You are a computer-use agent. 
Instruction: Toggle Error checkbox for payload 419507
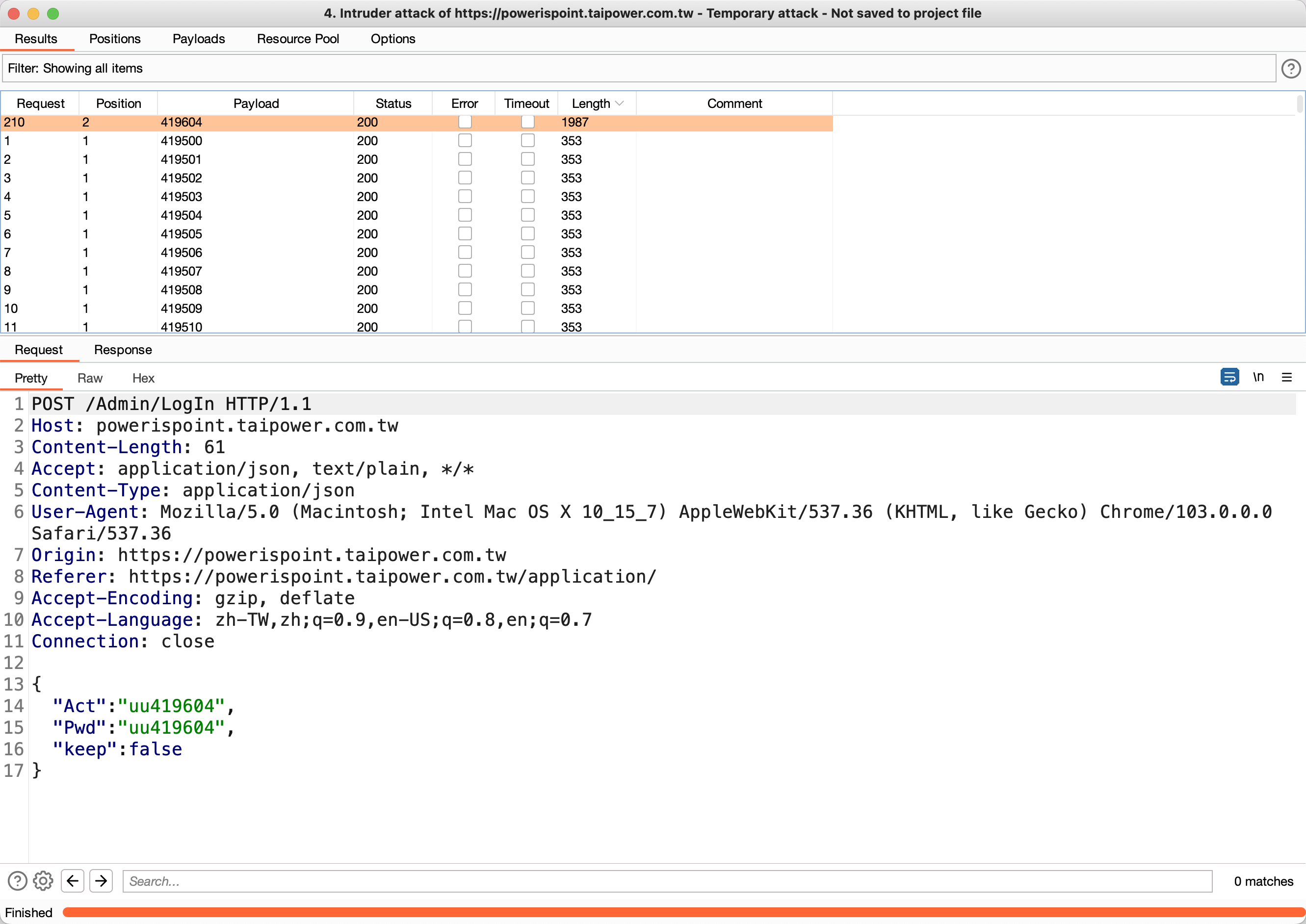(x=465, y=271)
